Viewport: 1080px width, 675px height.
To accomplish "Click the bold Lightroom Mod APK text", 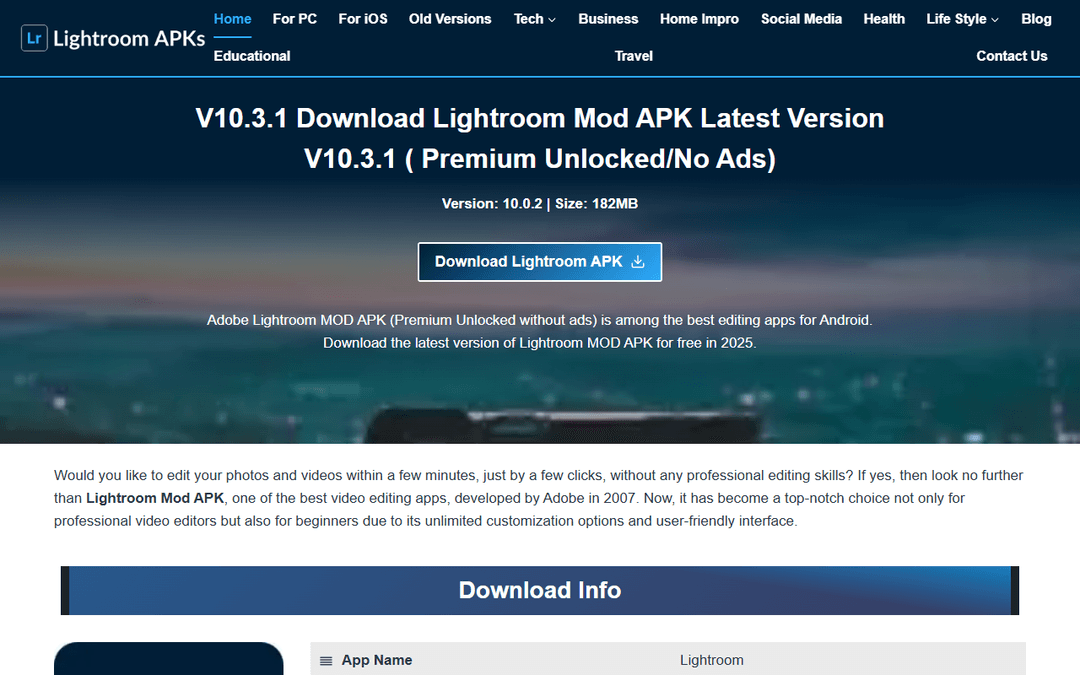I will click(x=155, y=498).
